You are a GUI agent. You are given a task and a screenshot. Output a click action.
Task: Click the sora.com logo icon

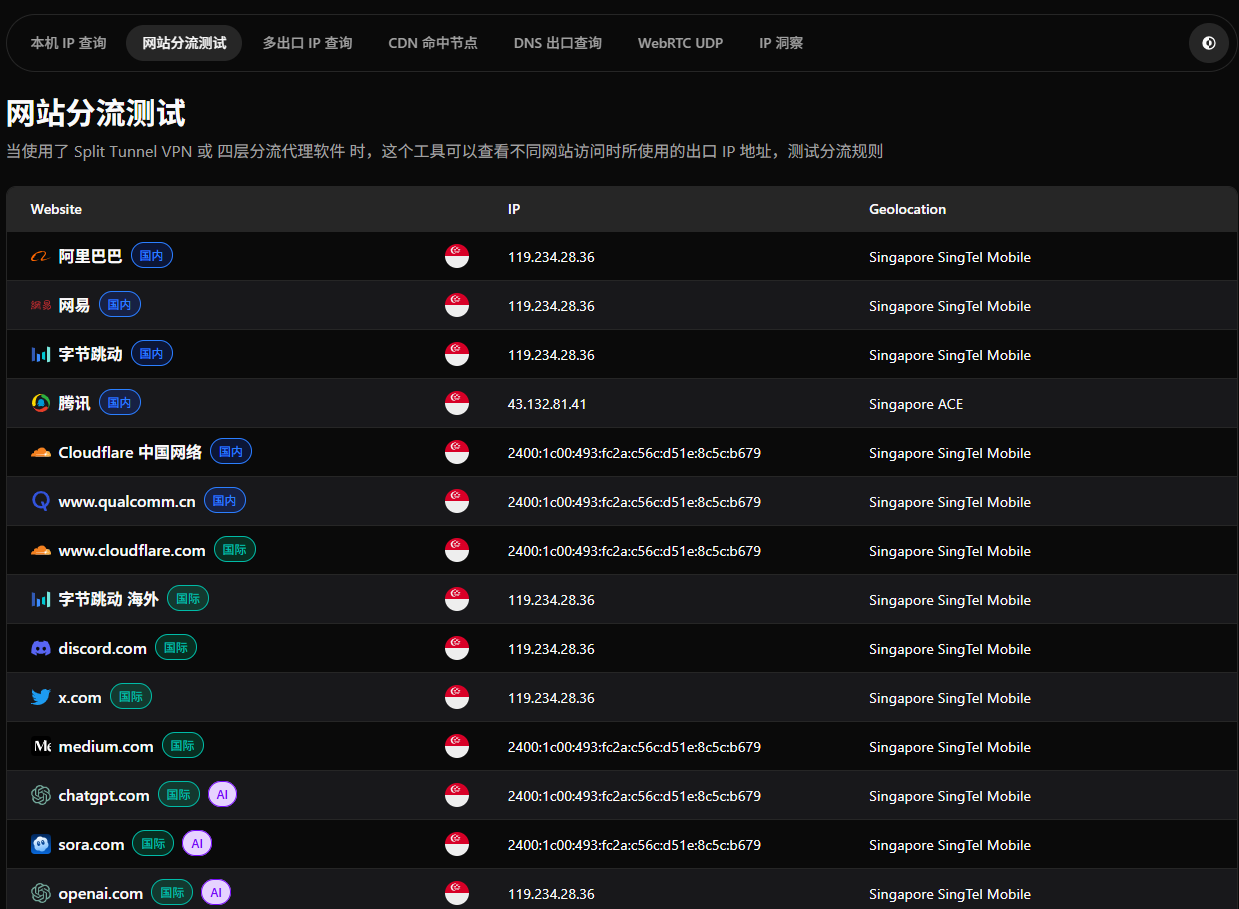coord(40,845)
